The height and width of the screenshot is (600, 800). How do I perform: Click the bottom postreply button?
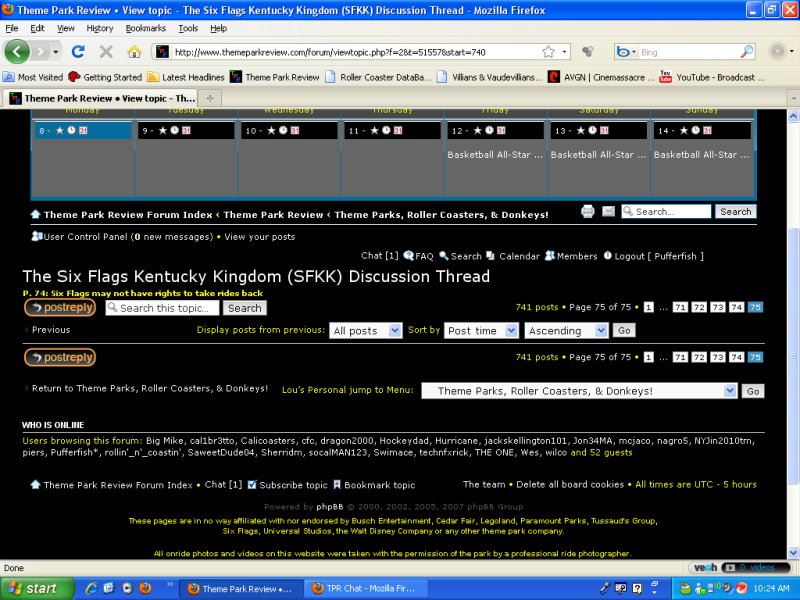(x=60, y=357)
